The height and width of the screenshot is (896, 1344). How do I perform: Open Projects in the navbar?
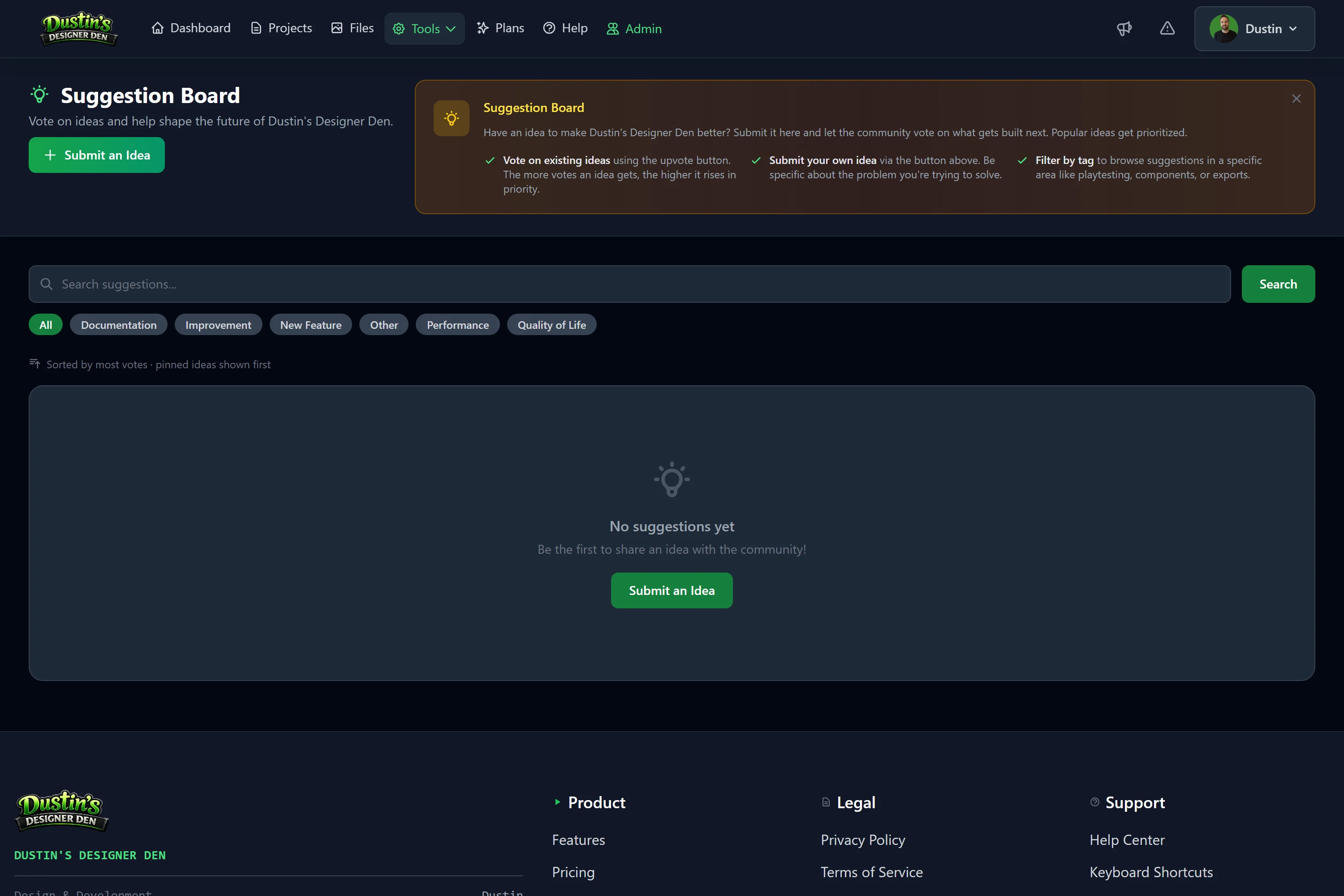coord(281,28)
